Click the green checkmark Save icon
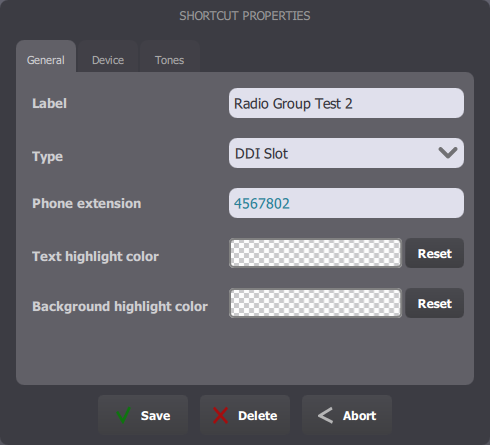490x445 pixels. 123,415
